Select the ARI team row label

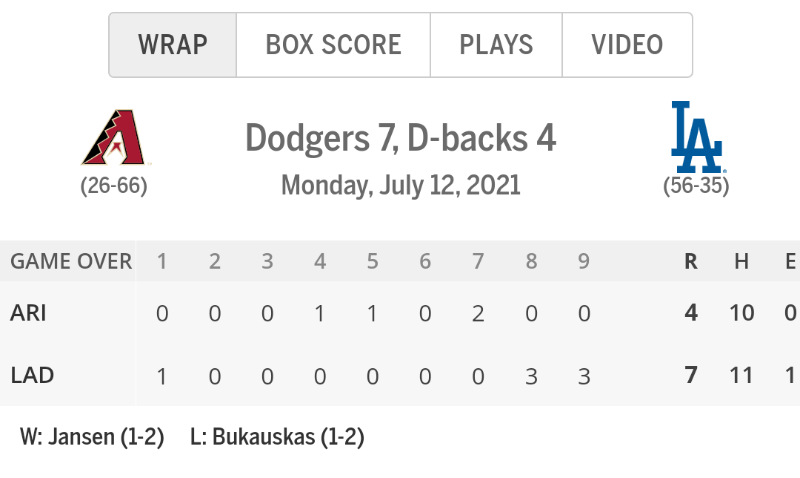(x=28, y=313)
